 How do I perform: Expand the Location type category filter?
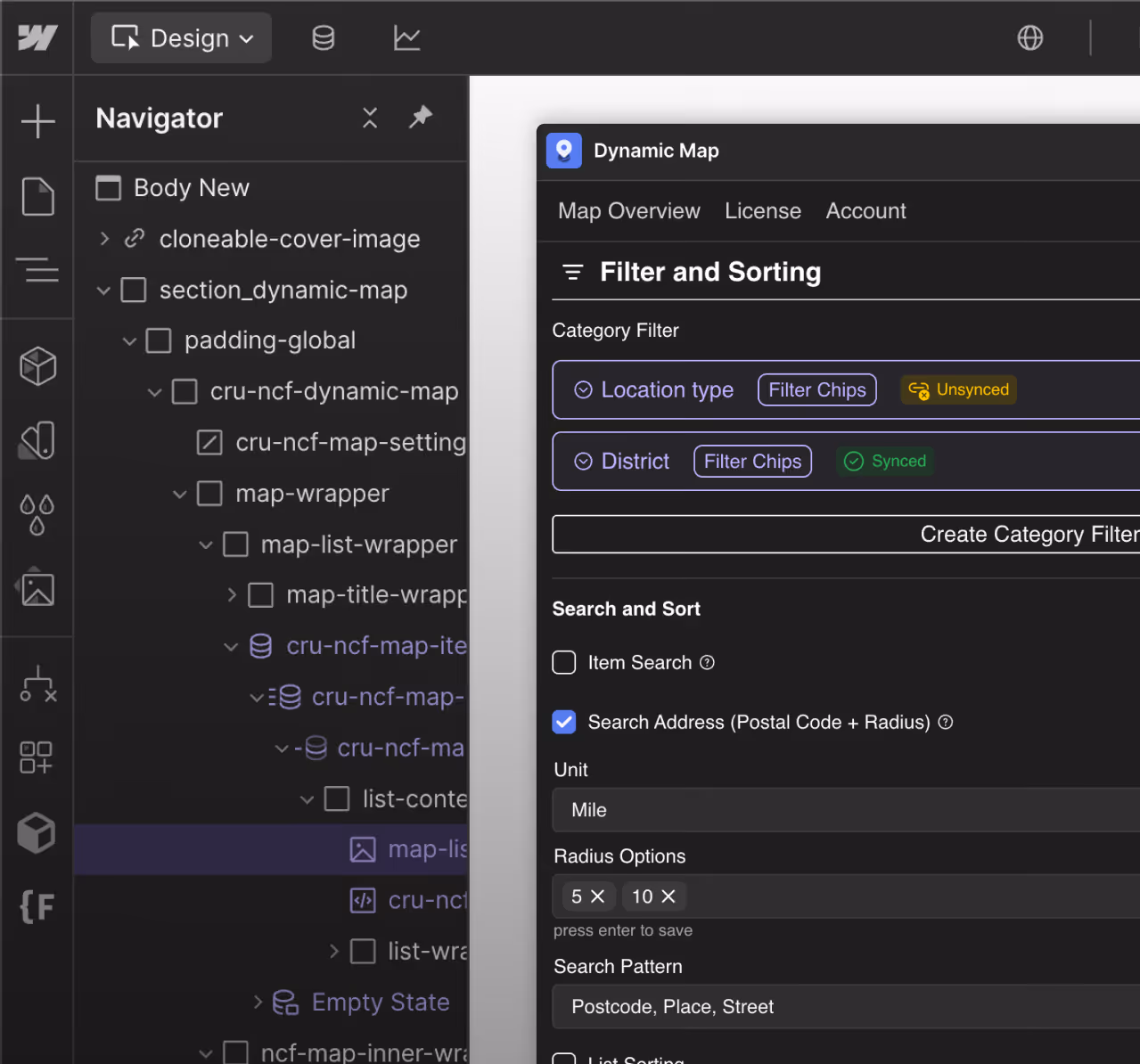tap(583, 389)
